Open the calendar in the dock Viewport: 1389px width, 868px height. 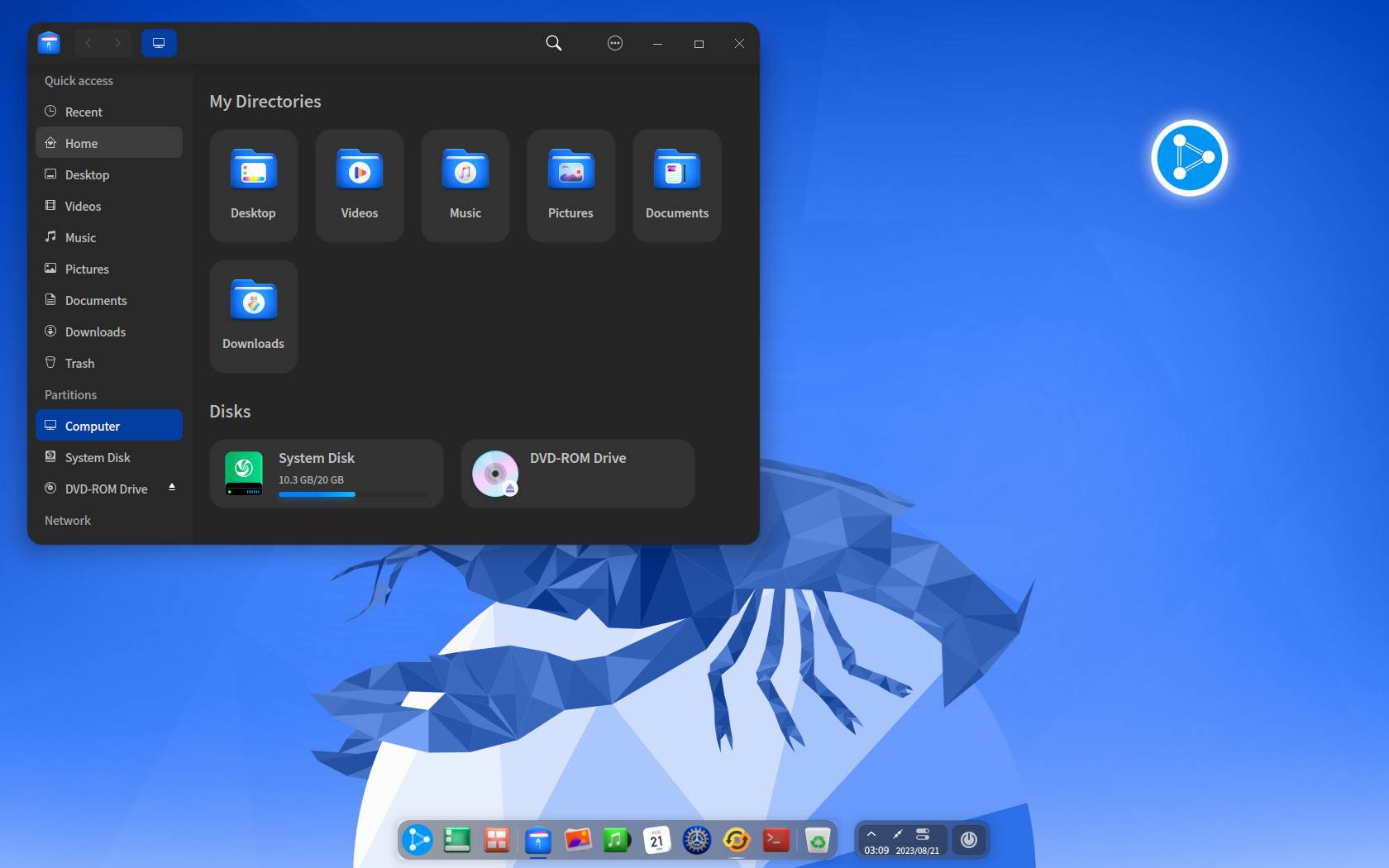pos(656,841)
